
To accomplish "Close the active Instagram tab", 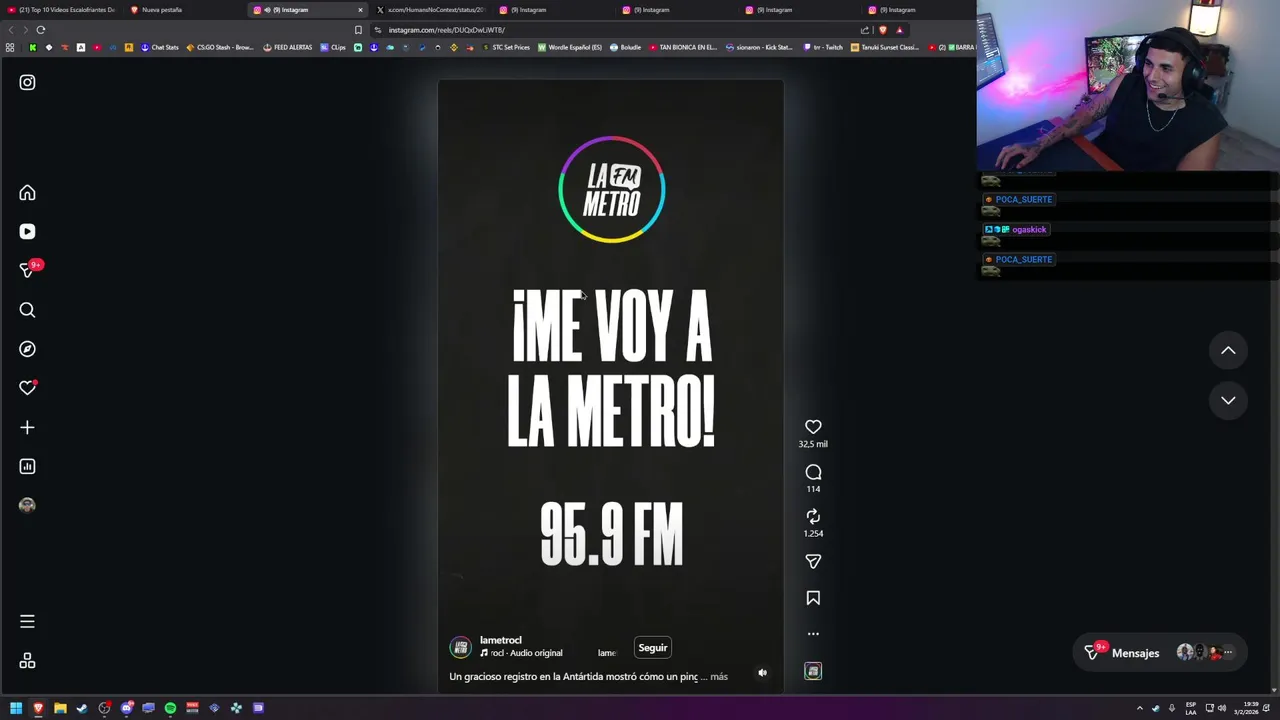I will tap(360, 10).
